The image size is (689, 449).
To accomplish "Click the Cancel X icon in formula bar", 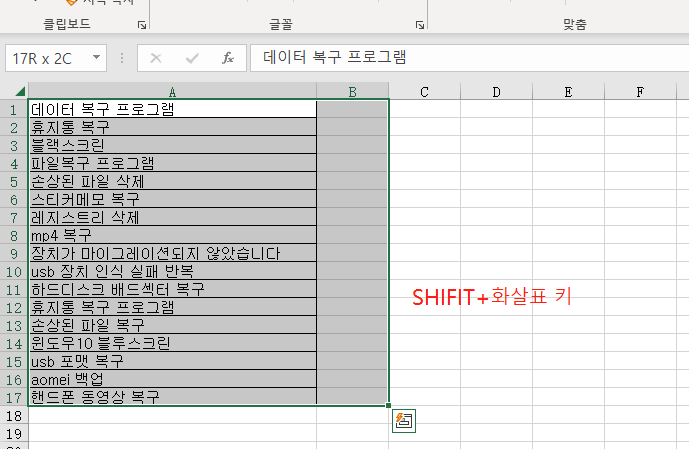I will [156, 58].
